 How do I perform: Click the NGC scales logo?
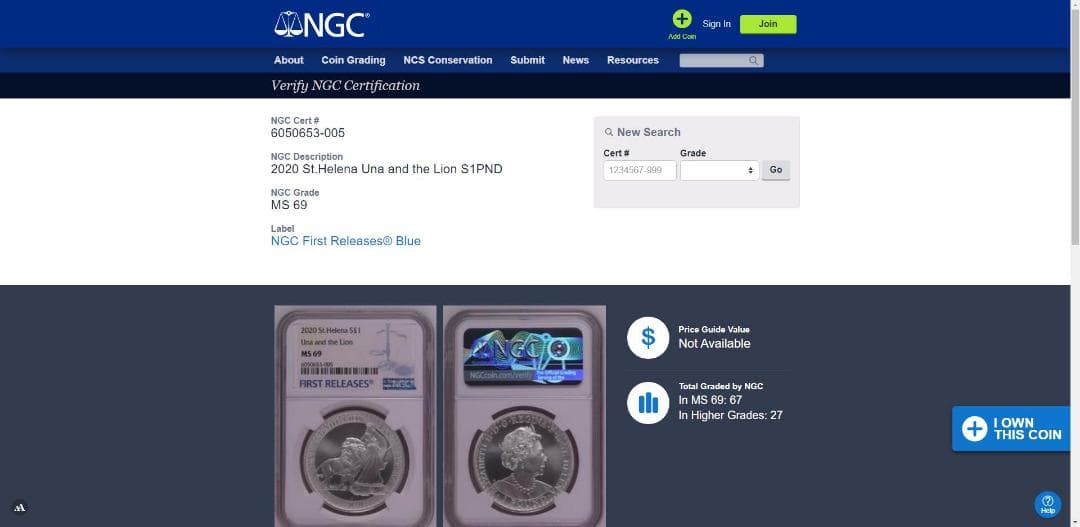point(321,24)
